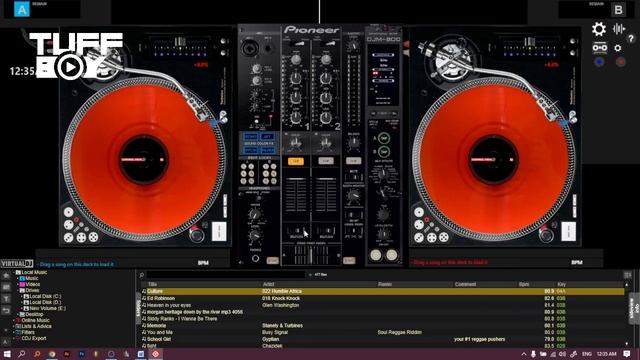
Task: Click the browser layout options icon above the scrollbar
Action: [628, 275]
